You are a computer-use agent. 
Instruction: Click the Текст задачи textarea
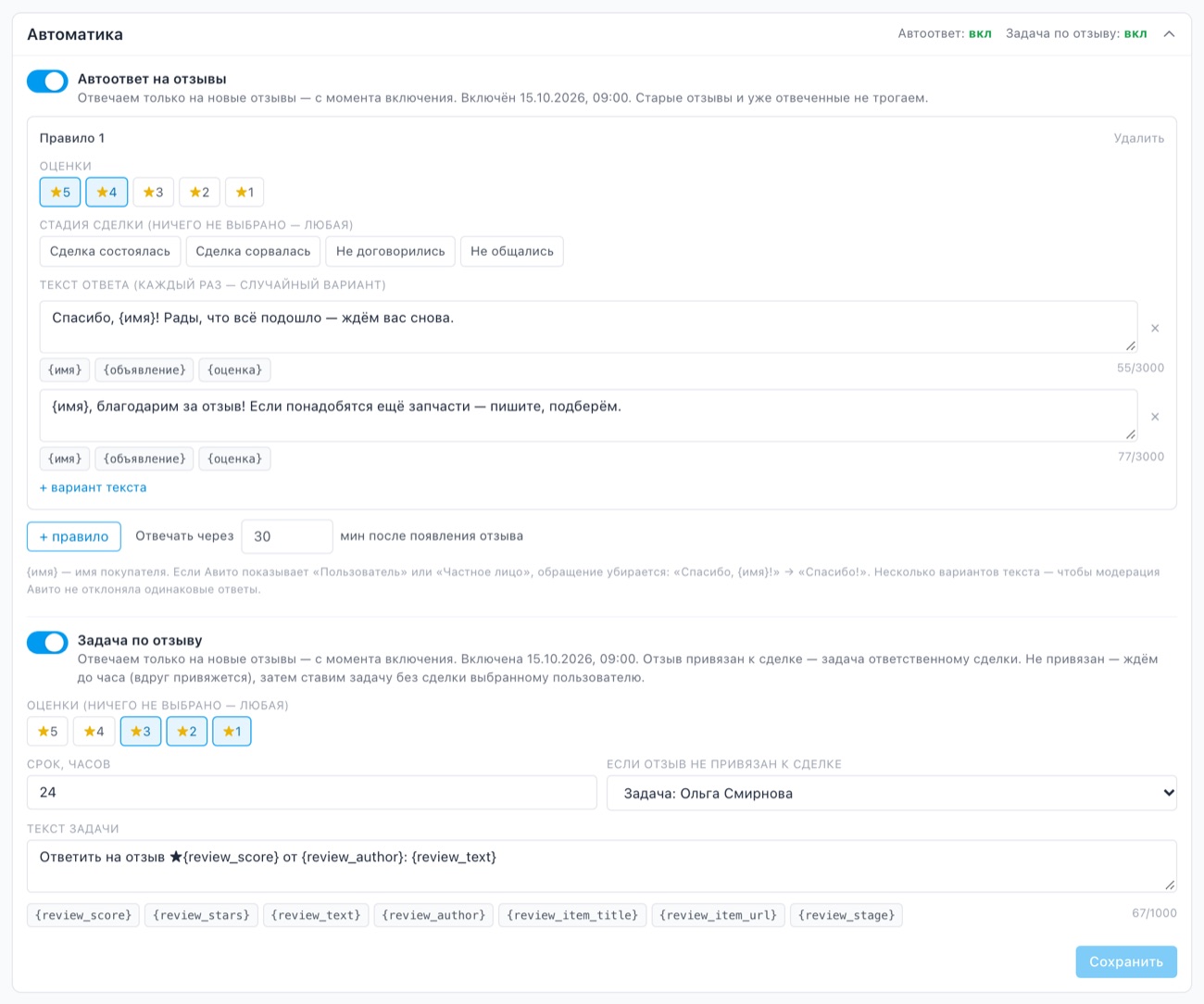(x=602, y=866)
